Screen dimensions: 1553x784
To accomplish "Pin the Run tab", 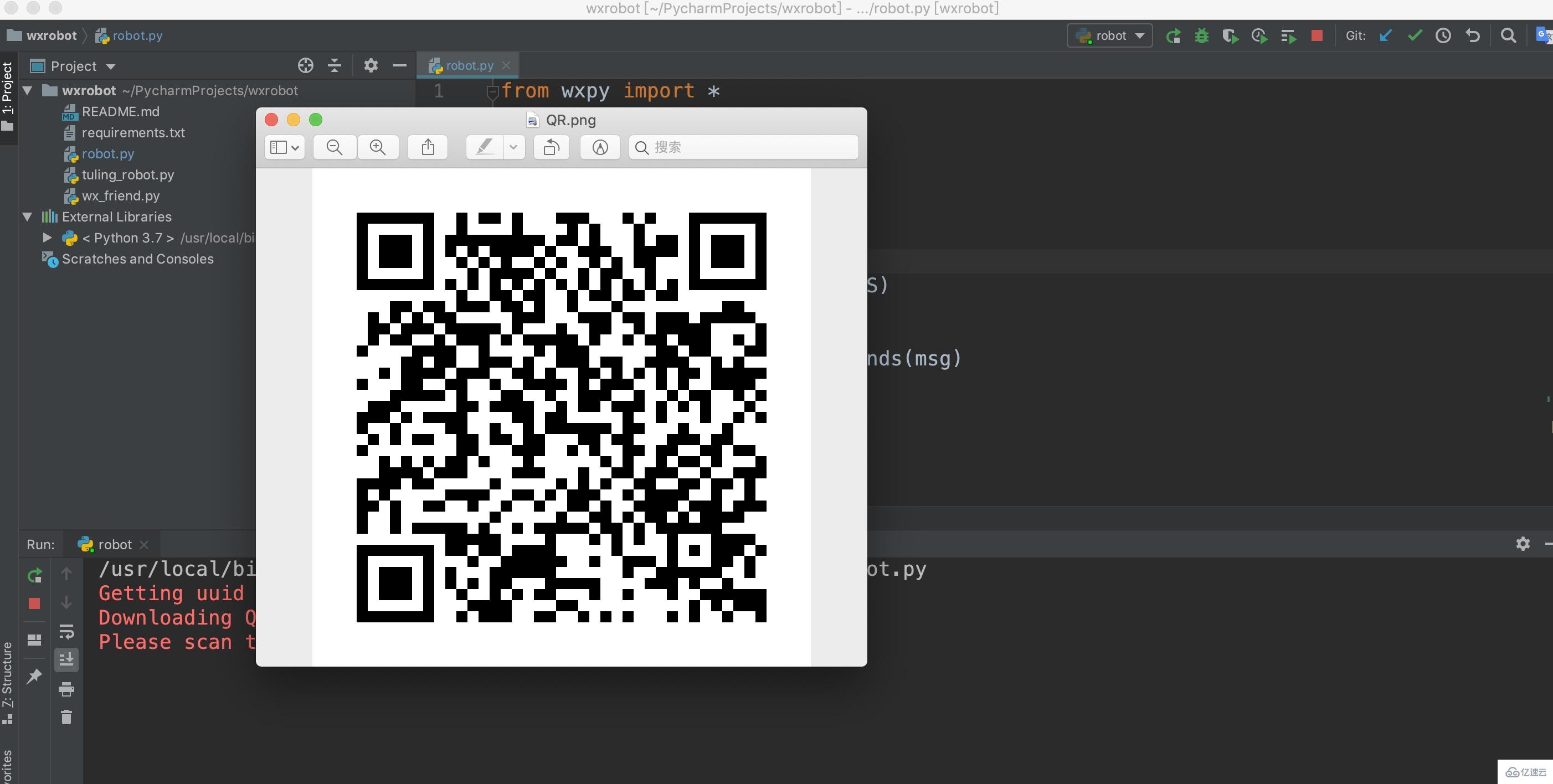I will [34, 676].
